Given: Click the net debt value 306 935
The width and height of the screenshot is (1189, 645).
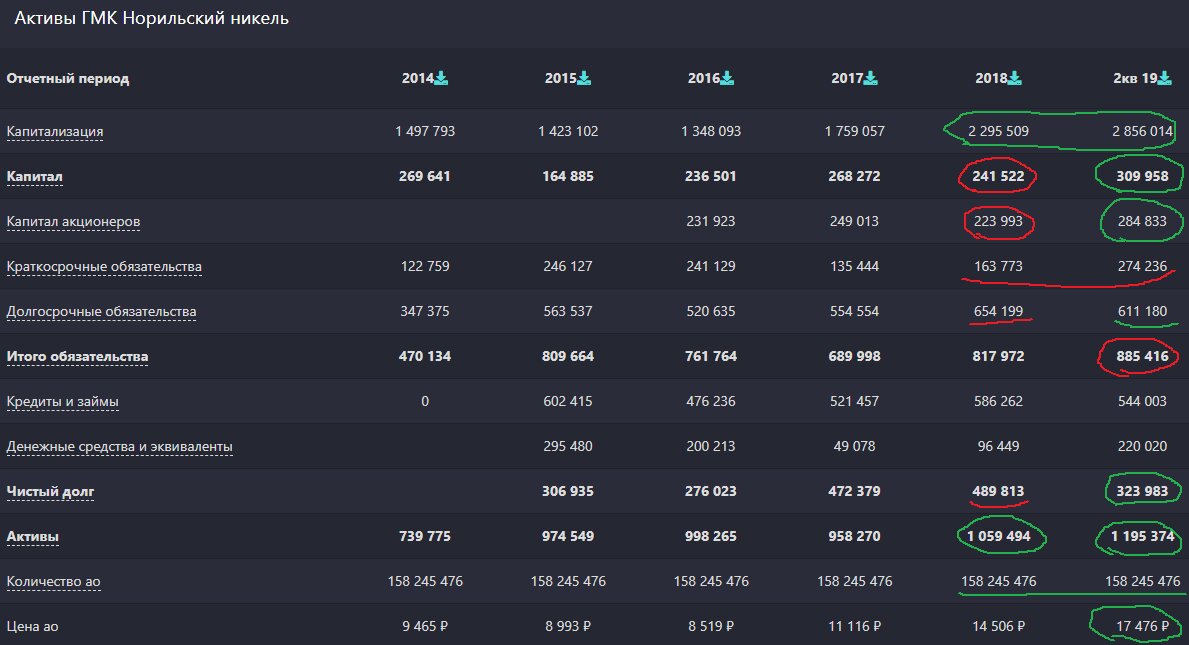Looking at the screenshot, I should click(568, 491).
